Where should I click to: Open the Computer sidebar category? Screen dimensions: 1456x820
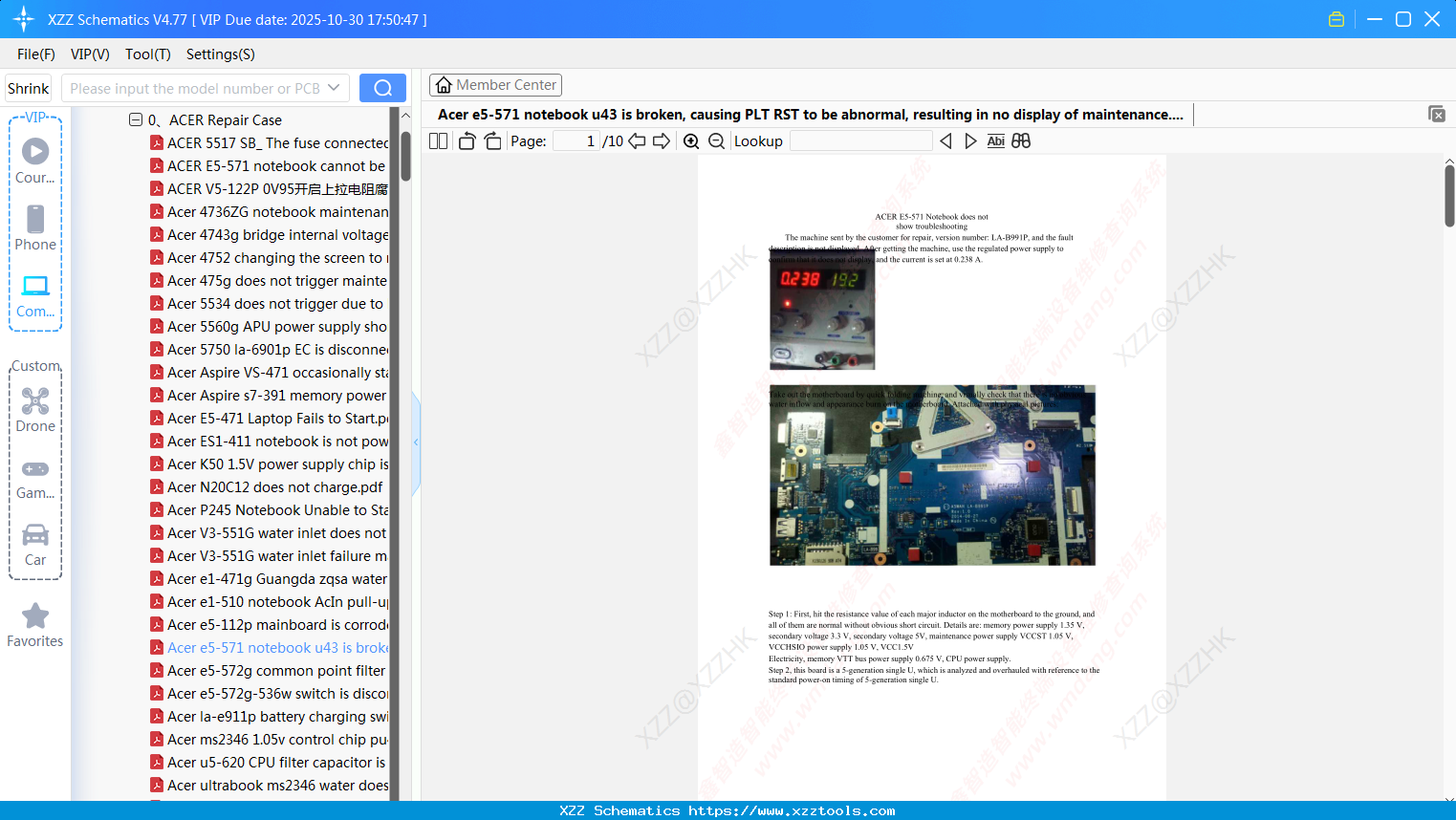[35, 295]
